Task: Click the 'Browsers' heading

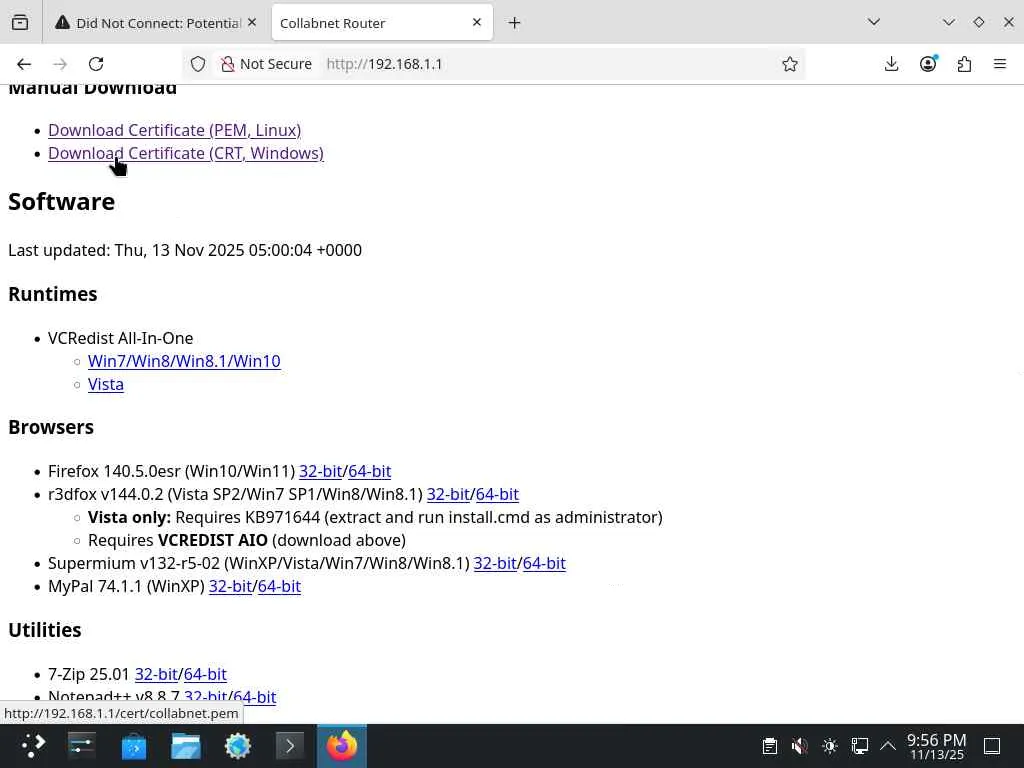Action: [x=51, y=427]
